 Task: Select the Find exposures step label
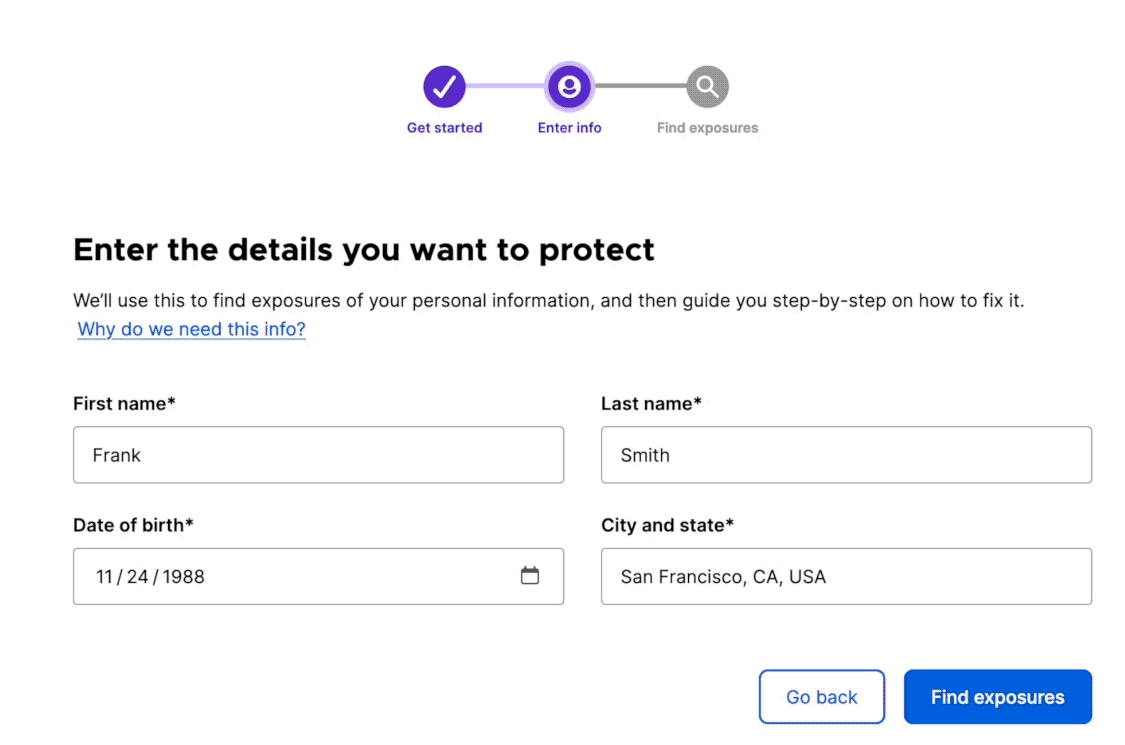pyautogui.click(x=707, y=128)
